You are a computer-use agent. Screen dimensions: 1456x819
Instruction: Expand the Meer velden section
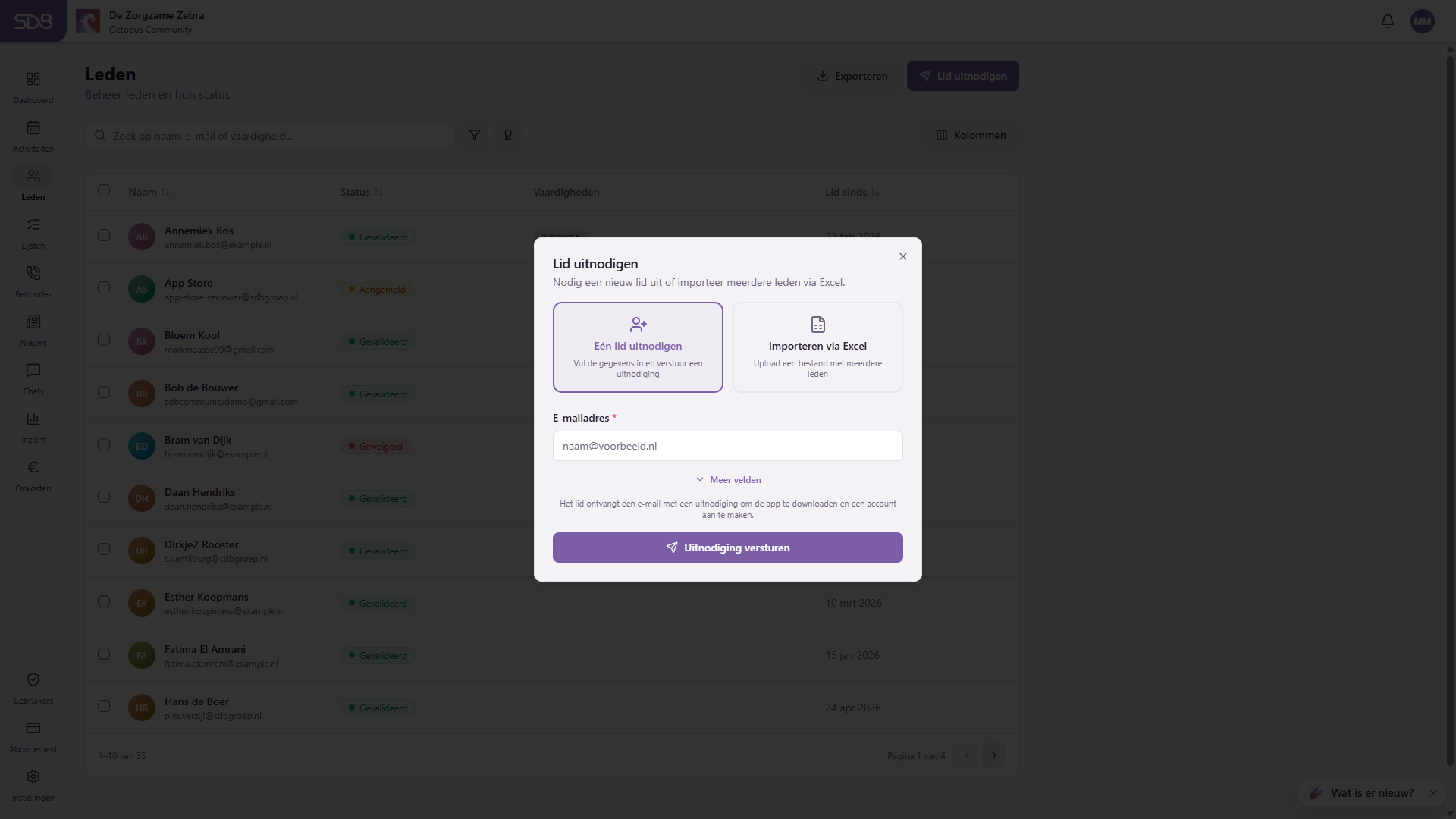pos(728,480)
